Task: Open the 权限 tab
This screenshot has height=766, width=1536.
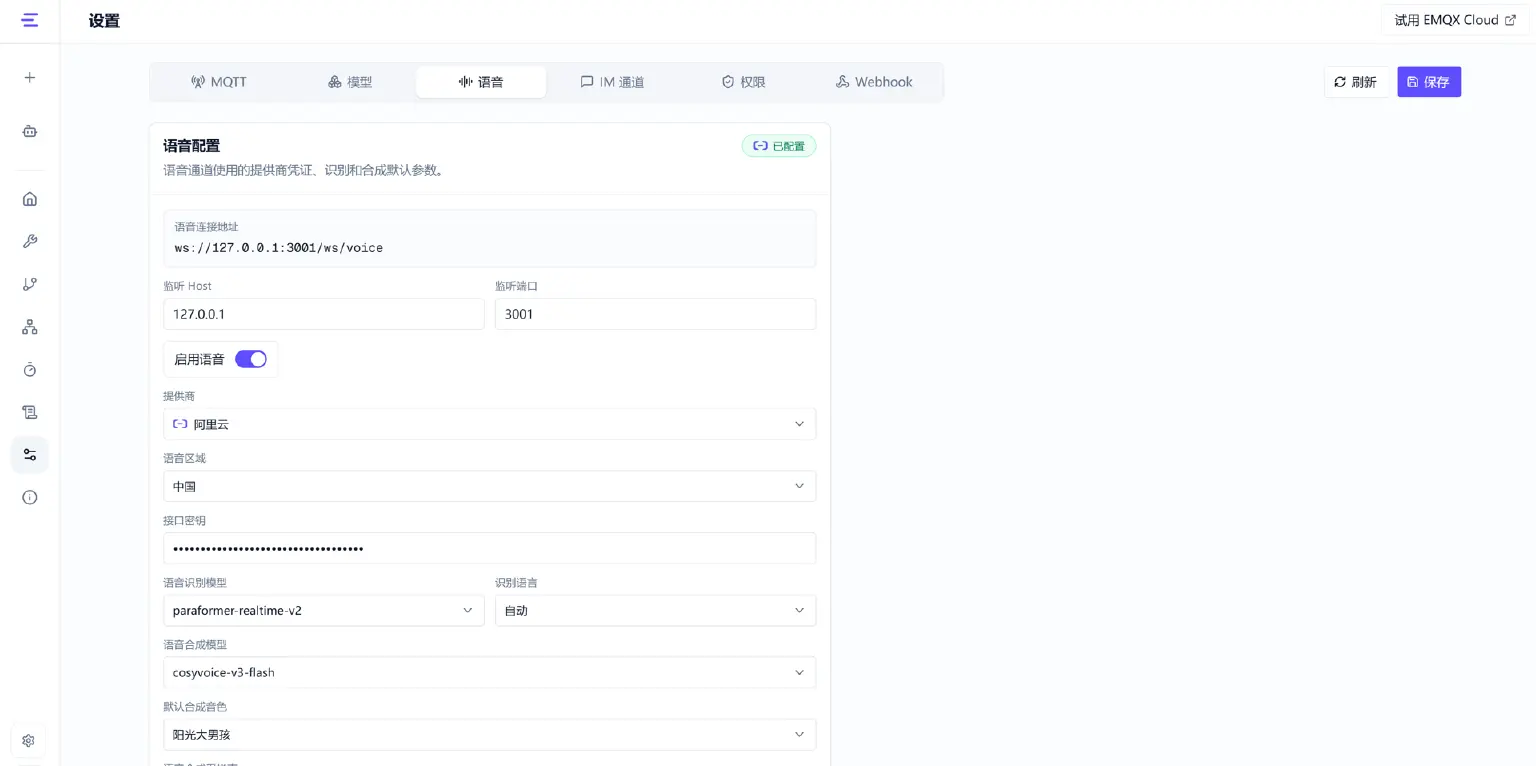Action: click(x=743, y=82)
